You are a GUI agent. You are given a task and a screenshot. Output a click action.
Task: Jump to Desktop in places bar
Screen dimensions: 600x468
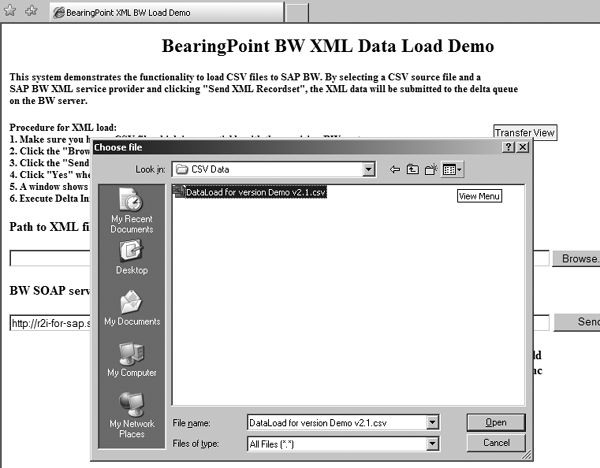coord(131,258)
